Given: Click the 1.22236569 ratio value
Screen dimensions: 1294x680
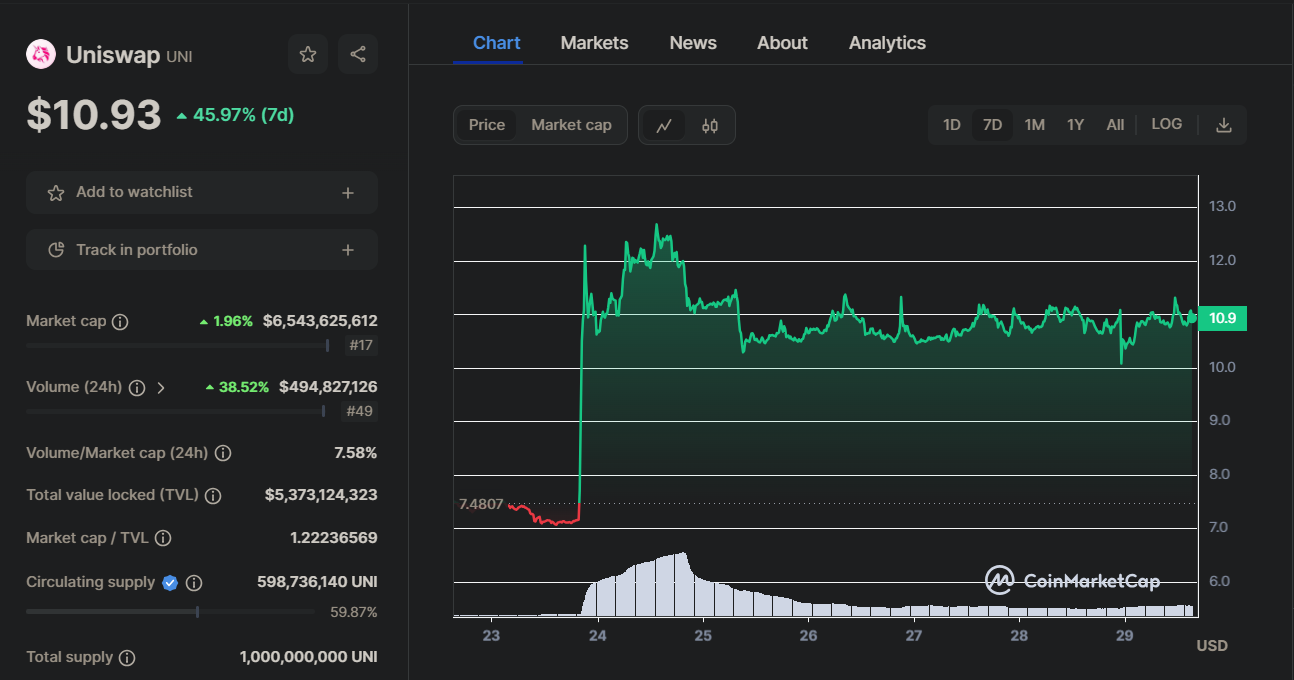Looking at the screenshot, I should pyautogui.click(x=333, y=538).
